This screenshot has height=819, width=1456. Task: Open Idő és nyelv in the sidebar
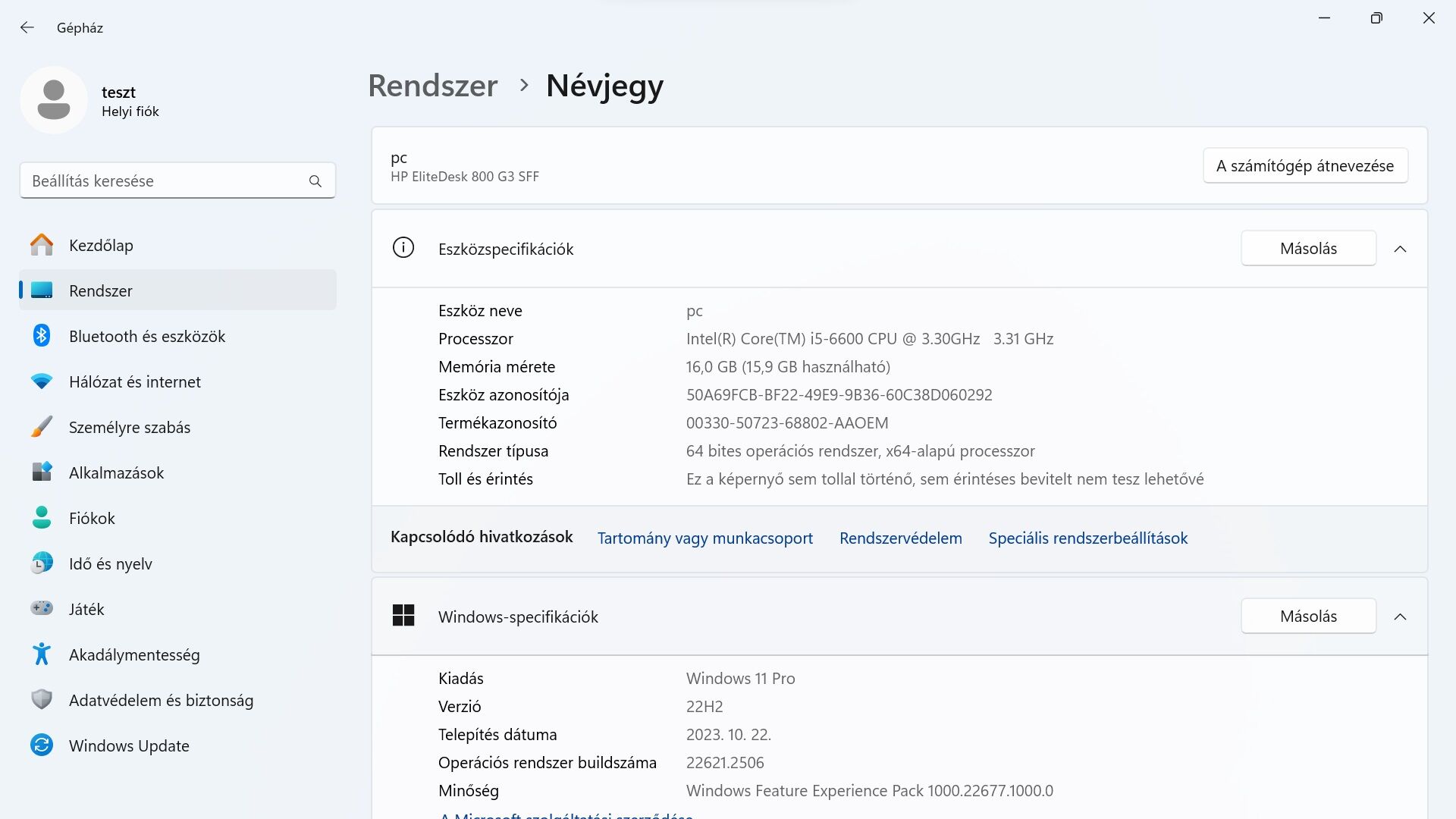click(177, 563)
